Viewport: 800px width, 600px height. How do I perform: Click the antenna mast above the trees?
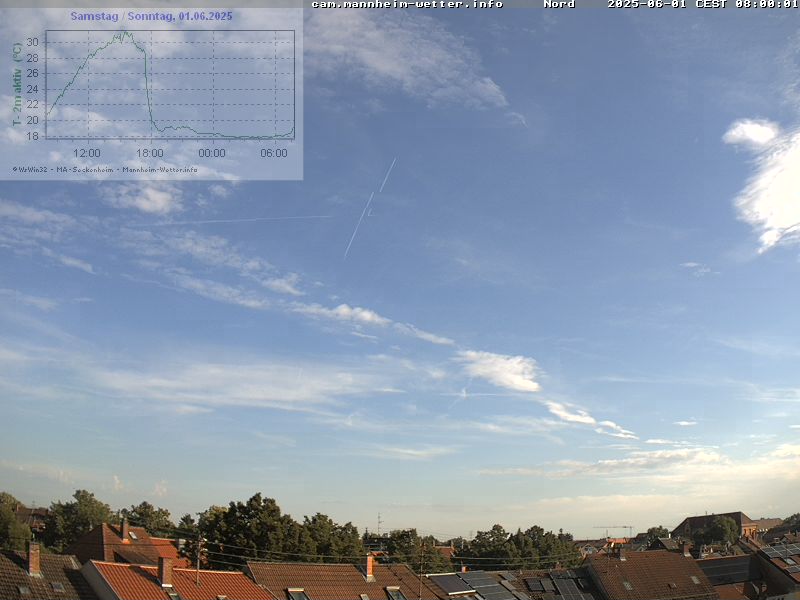(x=379, y=524)
